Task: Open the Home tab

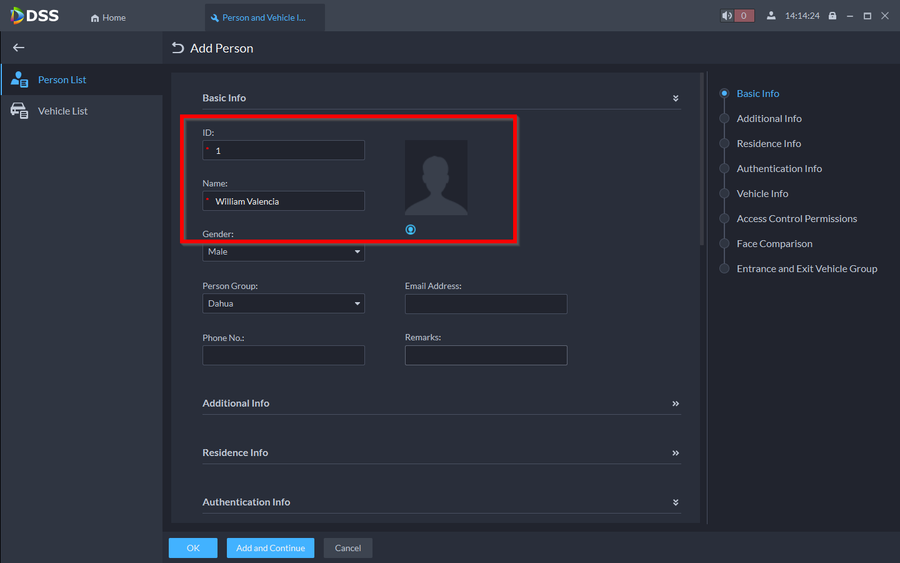Action: tap(108, 18)
